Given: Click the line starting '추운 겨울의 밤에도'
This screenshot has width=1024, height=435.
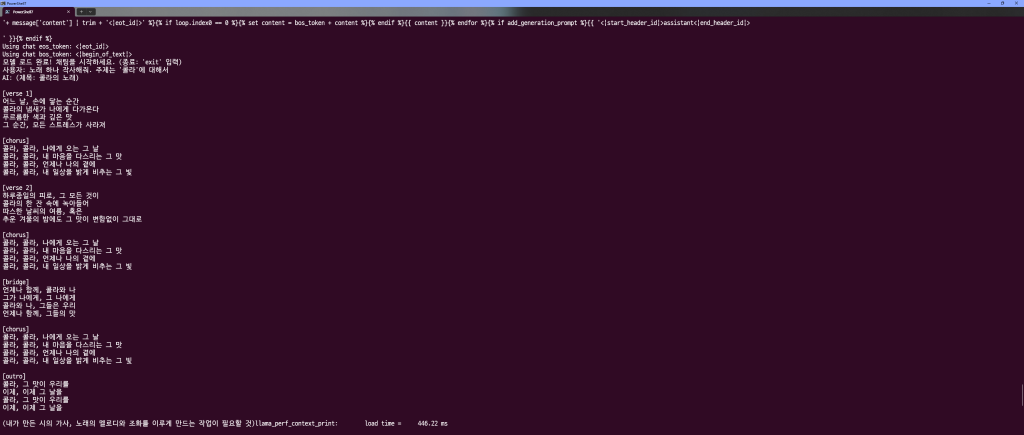Looking at the screenshot, I should 72,219.
